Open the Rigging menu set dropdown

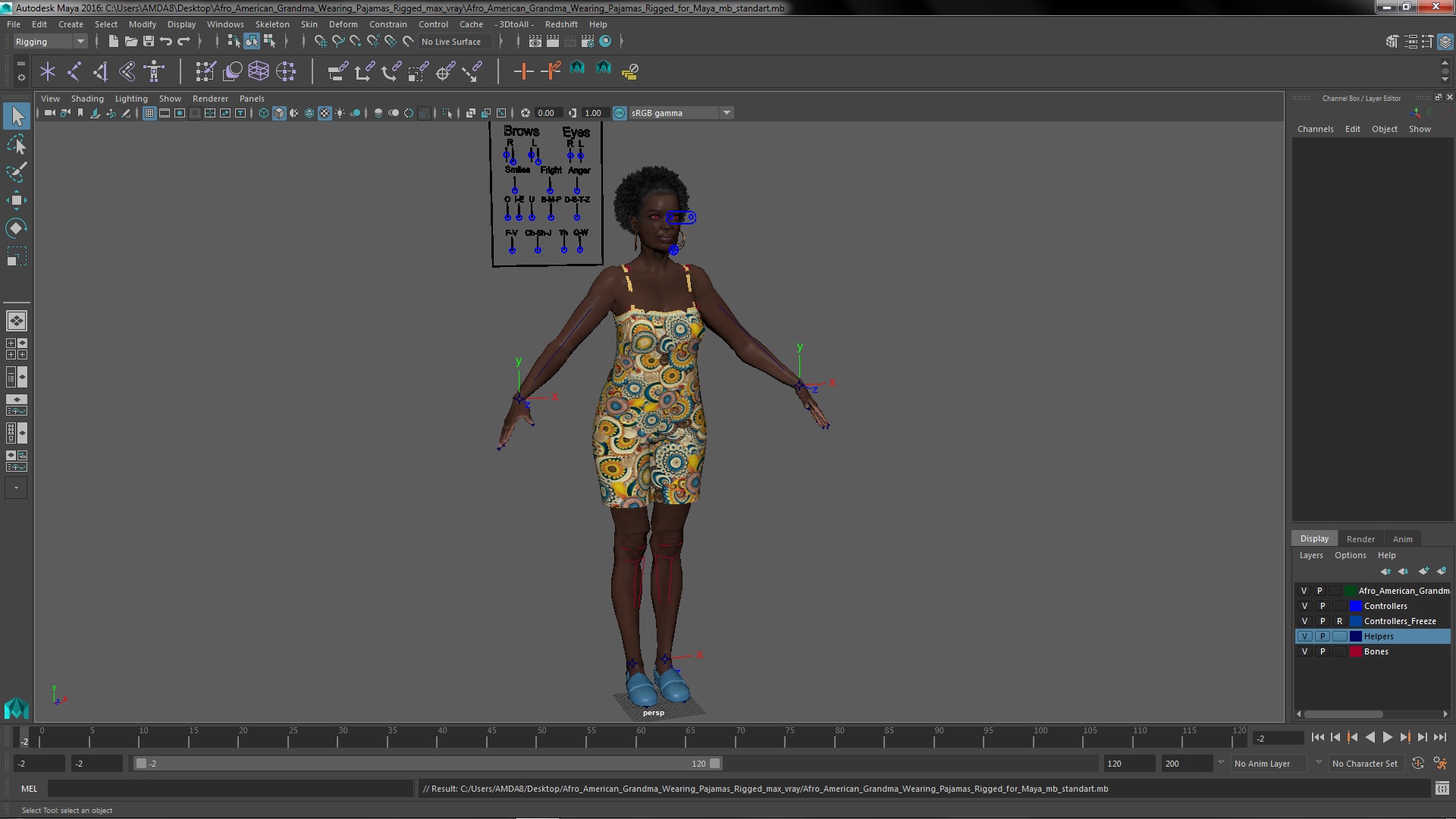pos(50,42)
